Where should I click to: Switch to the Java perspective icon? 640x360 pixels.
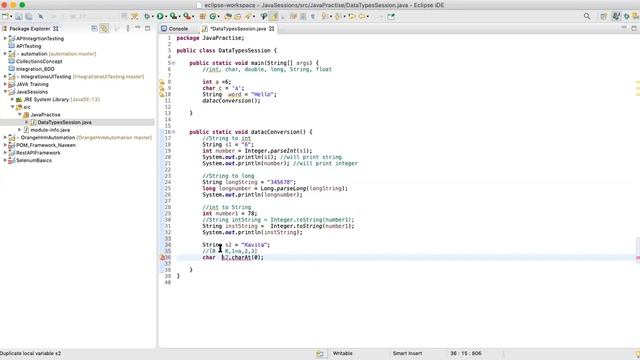tap(616, 16)
